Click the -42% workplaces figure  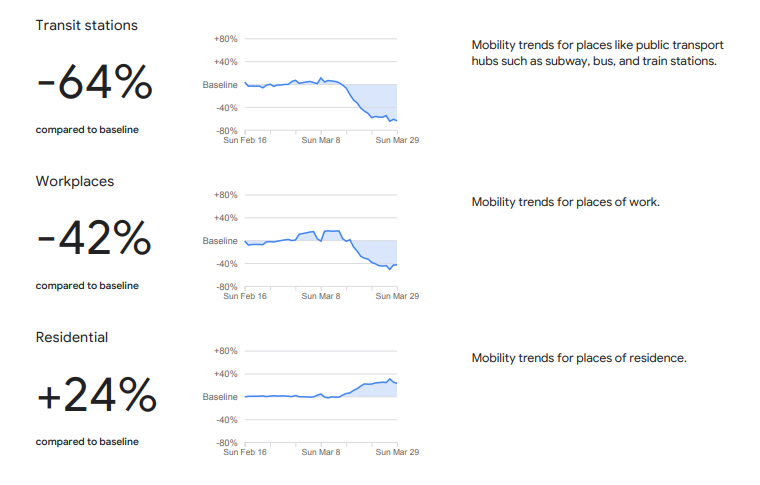coord(94,239)
